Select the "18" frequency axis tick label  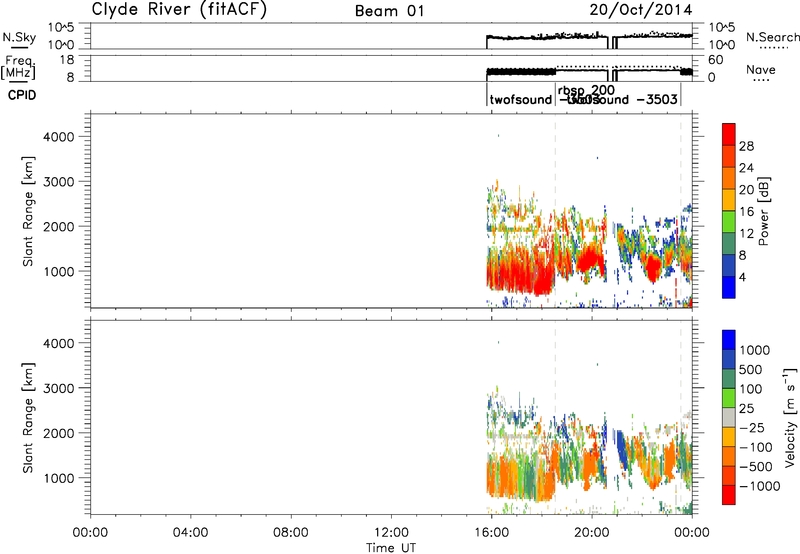[x=67, y=60]
